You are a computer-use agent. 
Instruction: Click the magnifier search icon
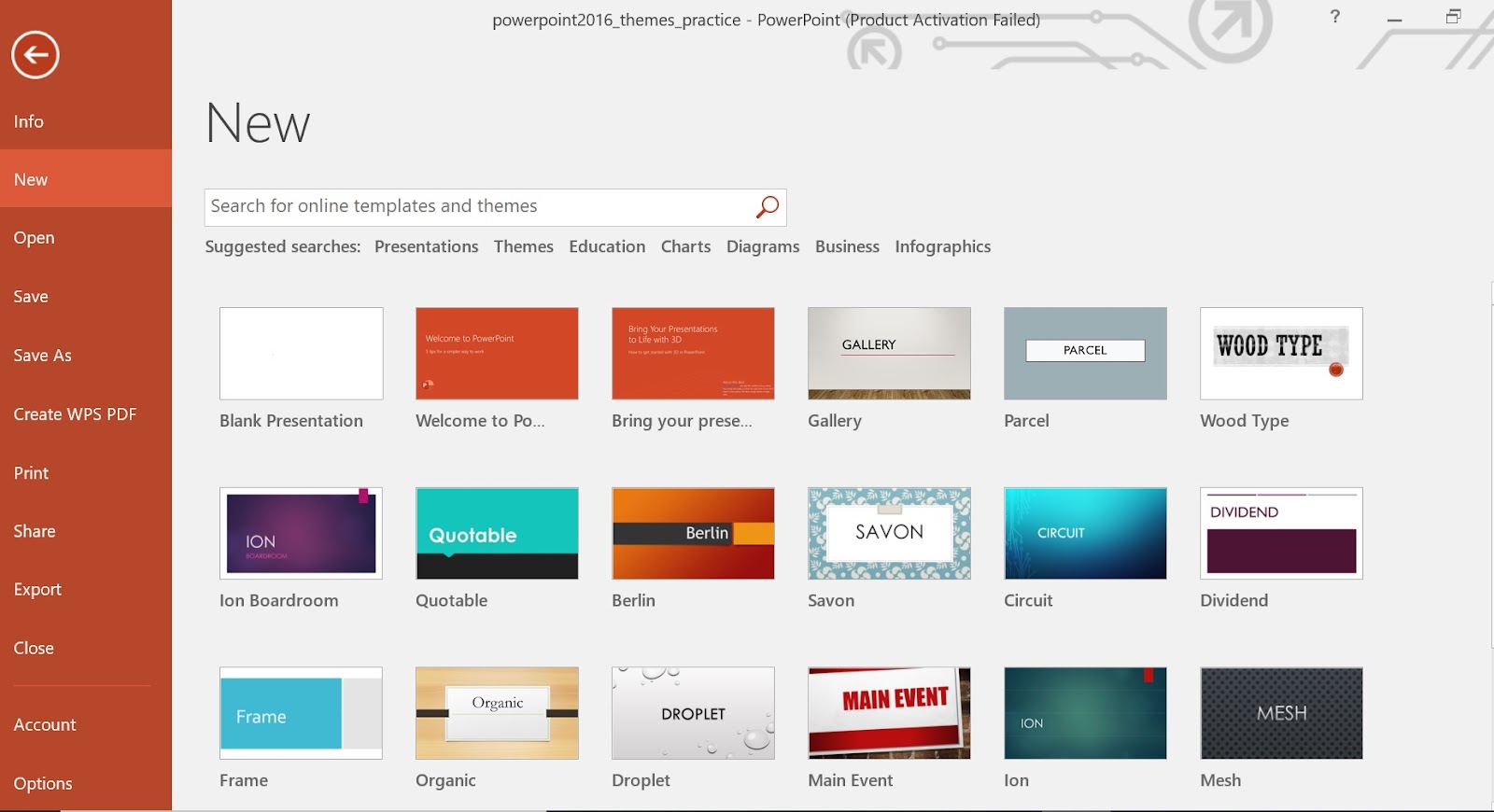[767, 207]
